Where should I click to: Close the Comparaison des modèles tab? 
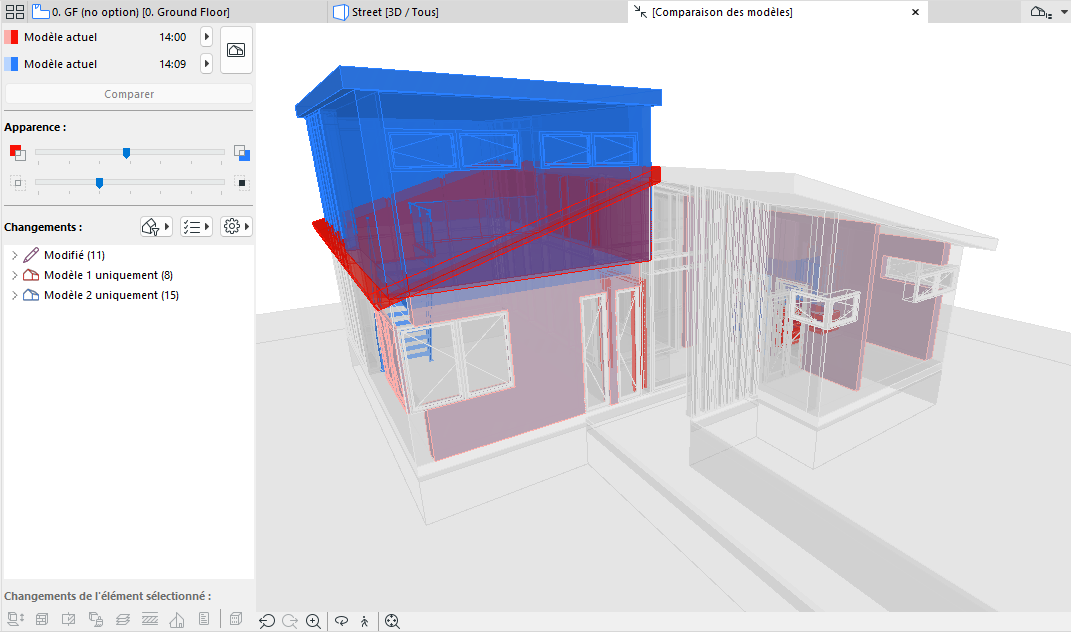pos(915,12)
